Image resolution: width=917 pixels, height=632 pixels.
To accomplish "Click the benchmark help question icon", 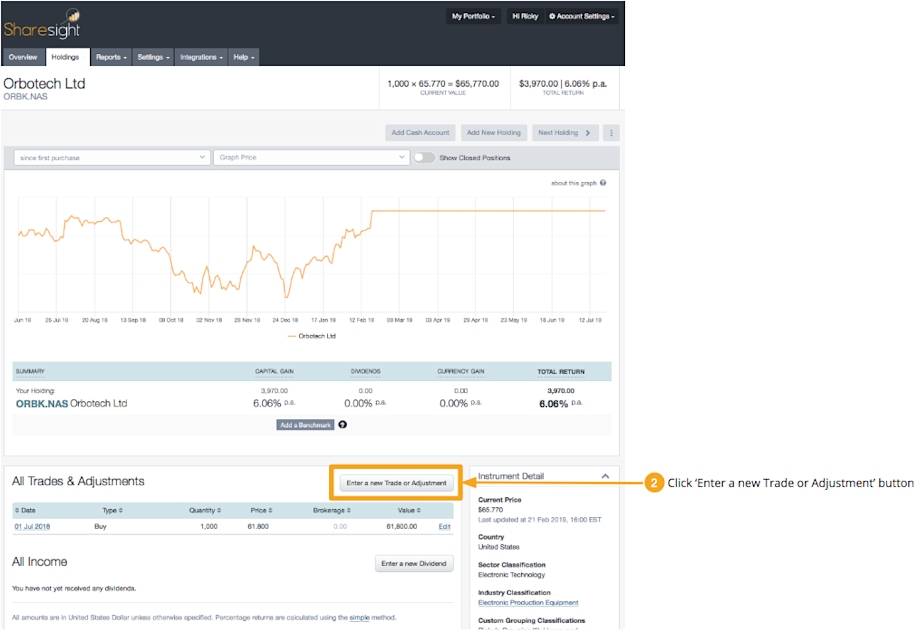I will coord(343,424).
